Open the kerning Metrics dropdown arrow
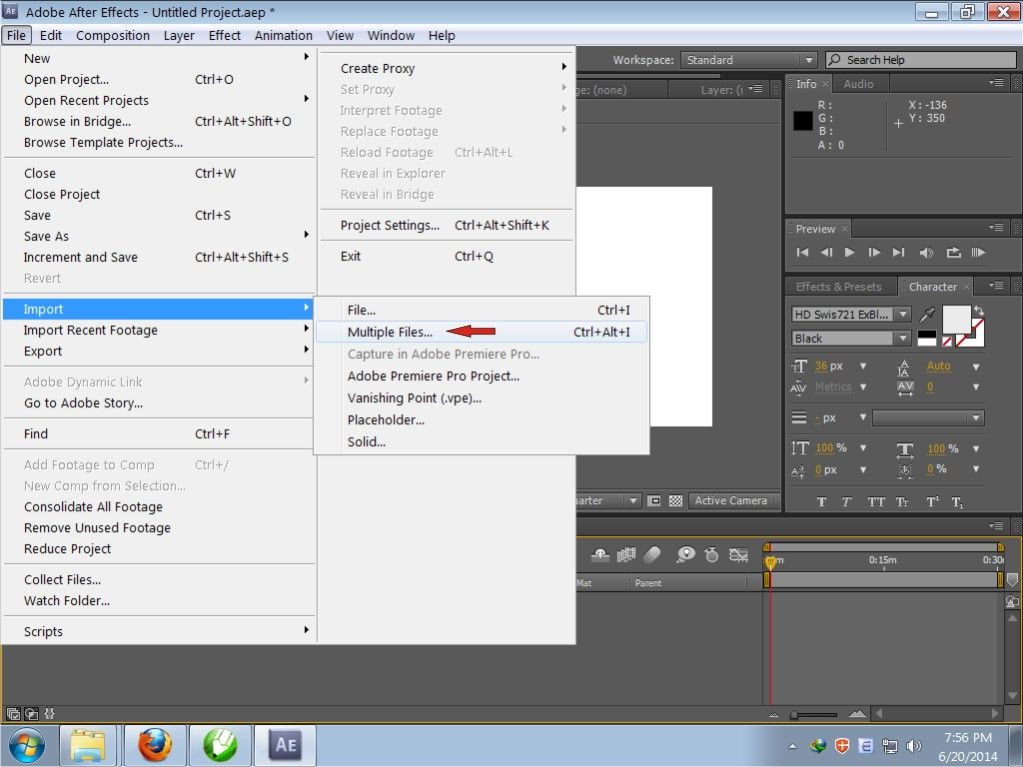Screen dimensions: 1023x767 pyautogui.click(x=863, y=387)
